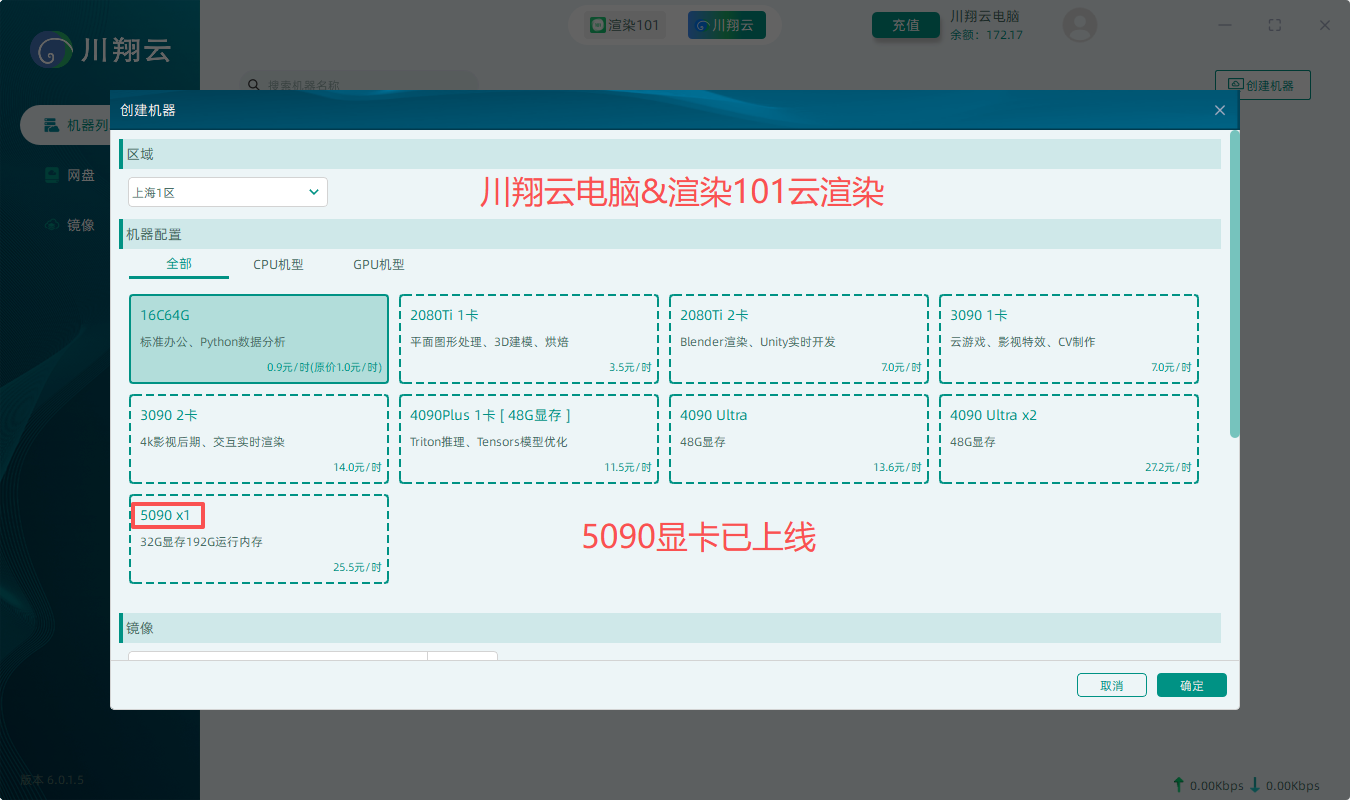Minimize the 川翔云 window
1350x800 pixels.
pos(1227,25)
